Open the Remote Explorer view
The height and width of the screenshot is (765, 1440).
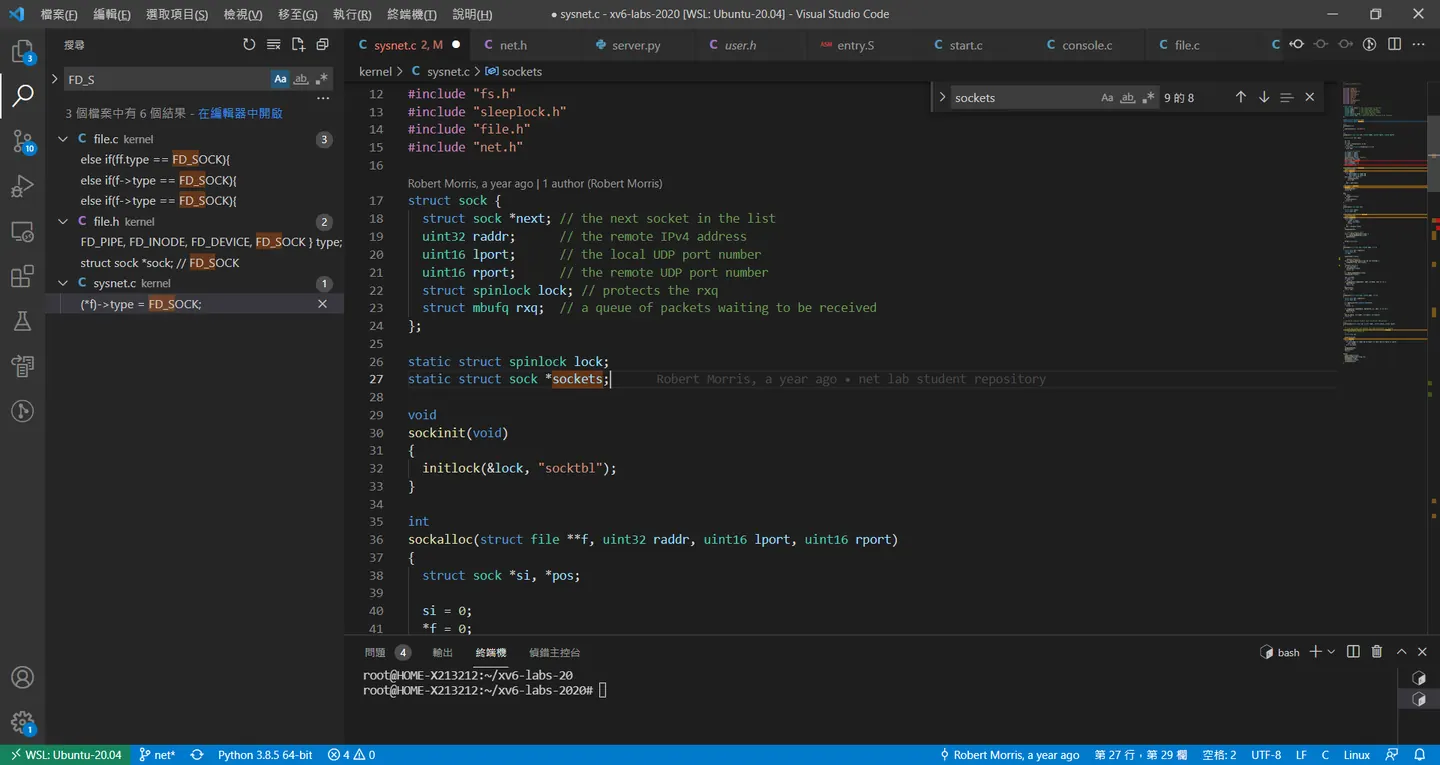pyautogui.click(x=22, y=232)
